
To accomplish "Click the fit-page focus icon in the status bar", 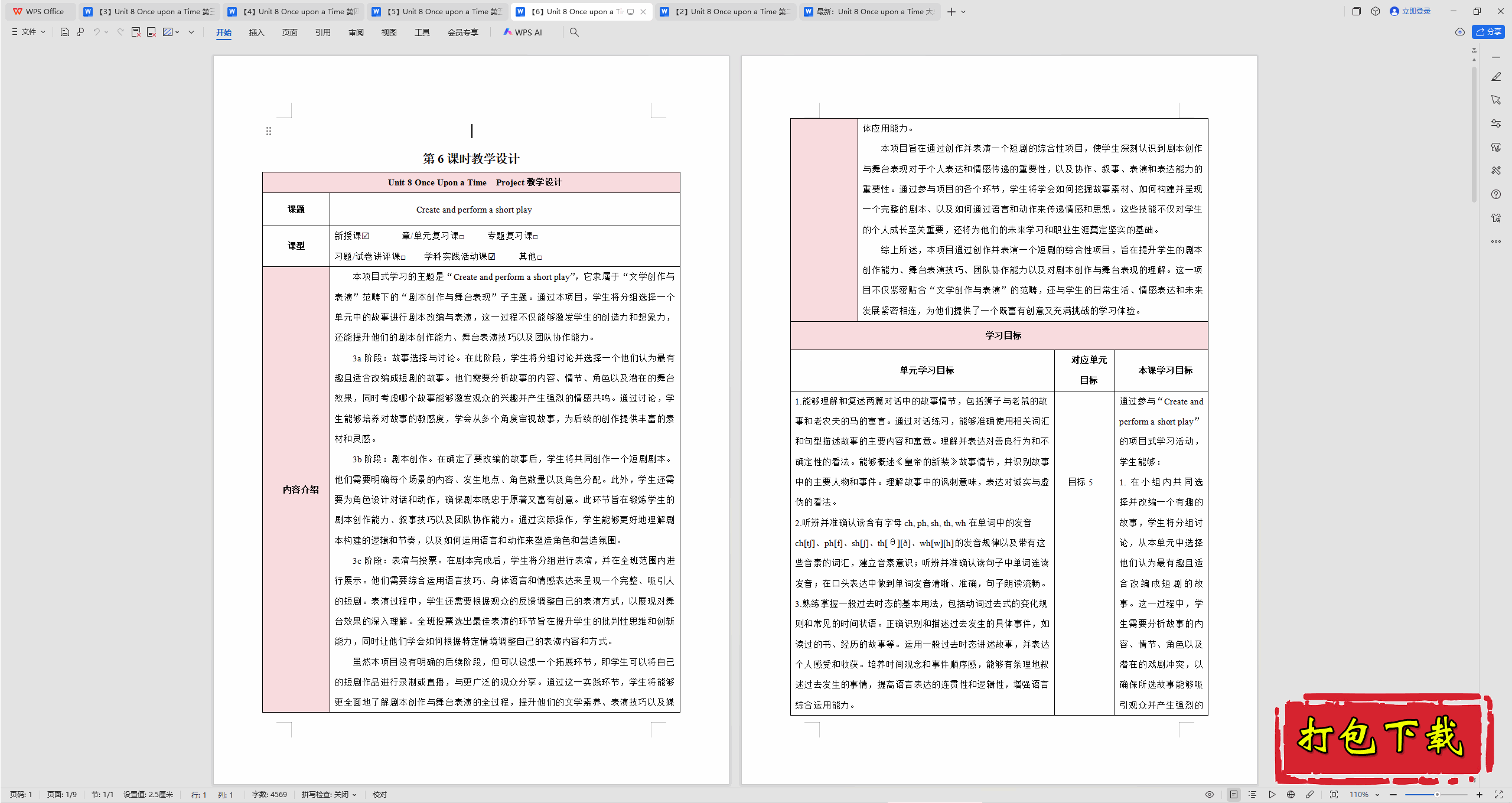I will (x=1334, y=795).
